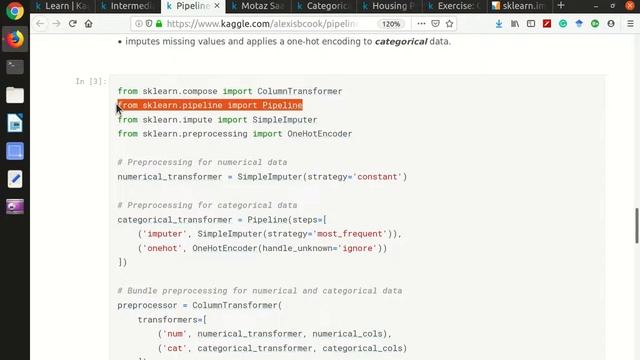Go forward to next page

click(x=56, y=24)
